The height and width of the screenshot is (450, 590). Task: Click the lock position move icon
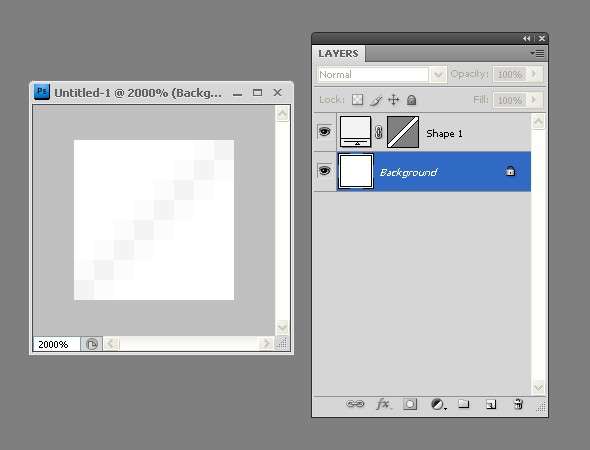coord(394,100)
